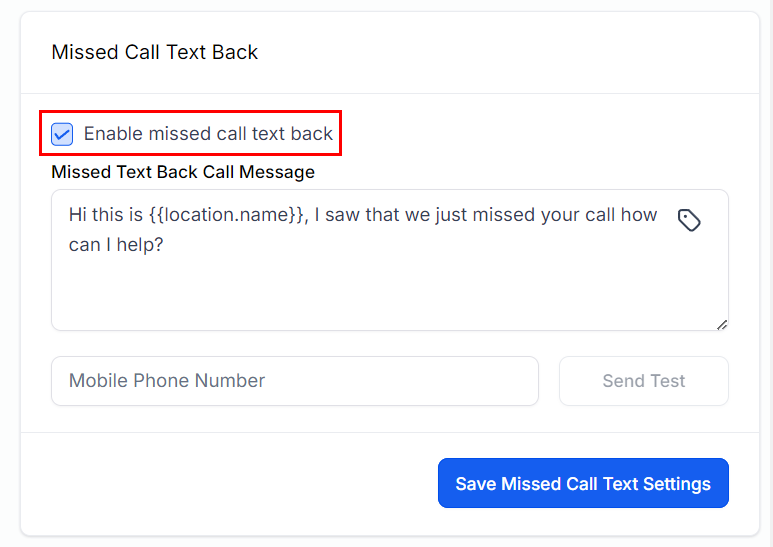Click the word "this" in the message
This screenshot has height=547, width=773.
tap(110, 215)
